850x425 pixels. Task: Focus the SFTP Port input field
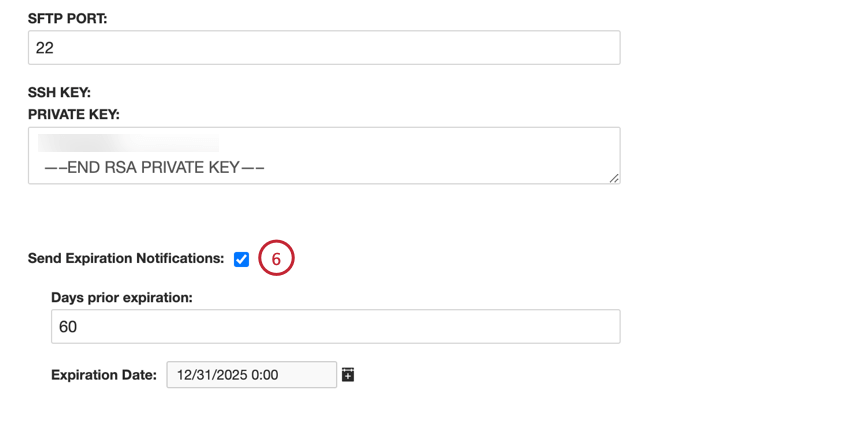(324, 48)
